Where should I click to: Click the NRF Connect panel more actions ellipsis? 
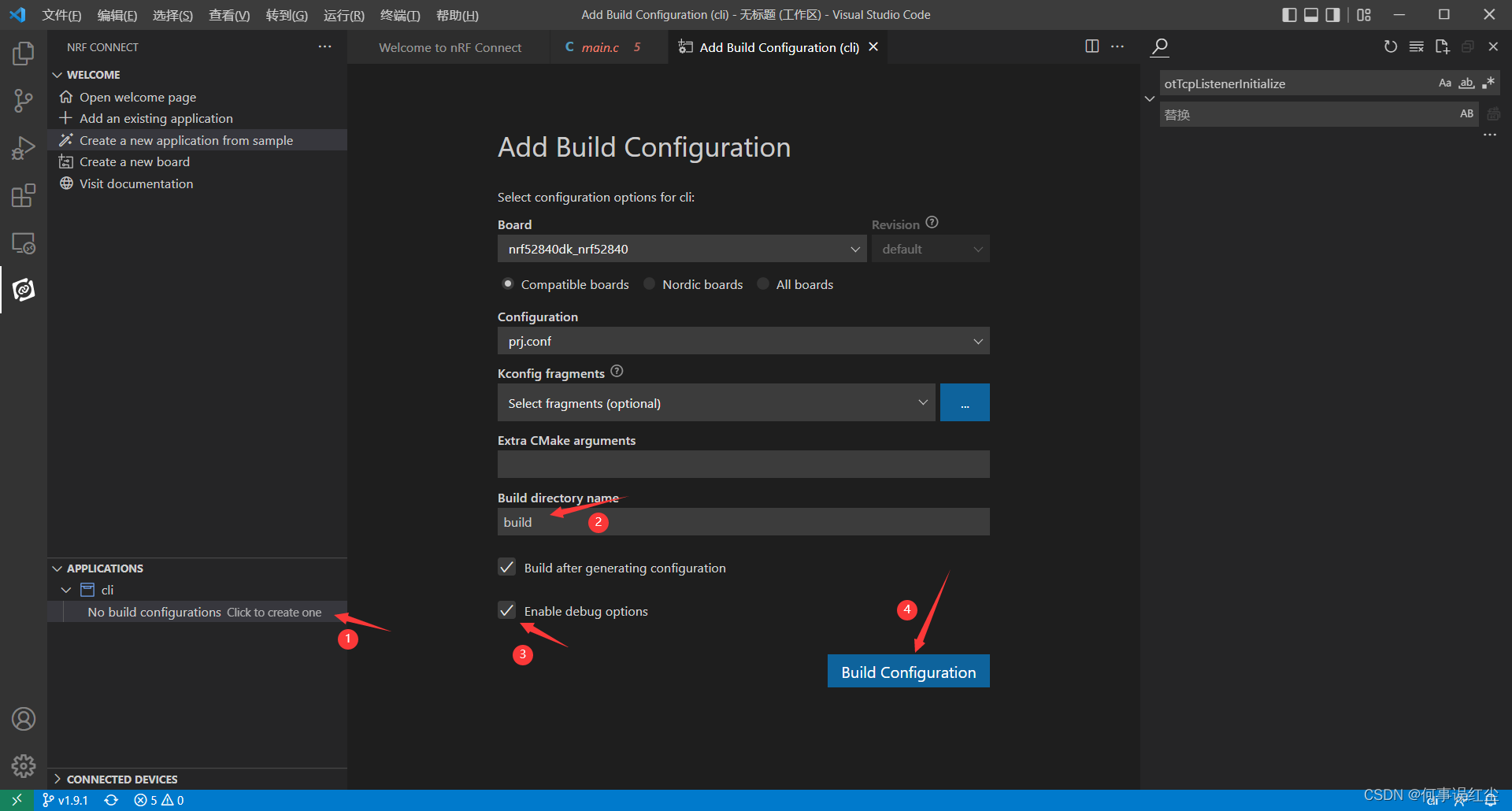(324, 47)
